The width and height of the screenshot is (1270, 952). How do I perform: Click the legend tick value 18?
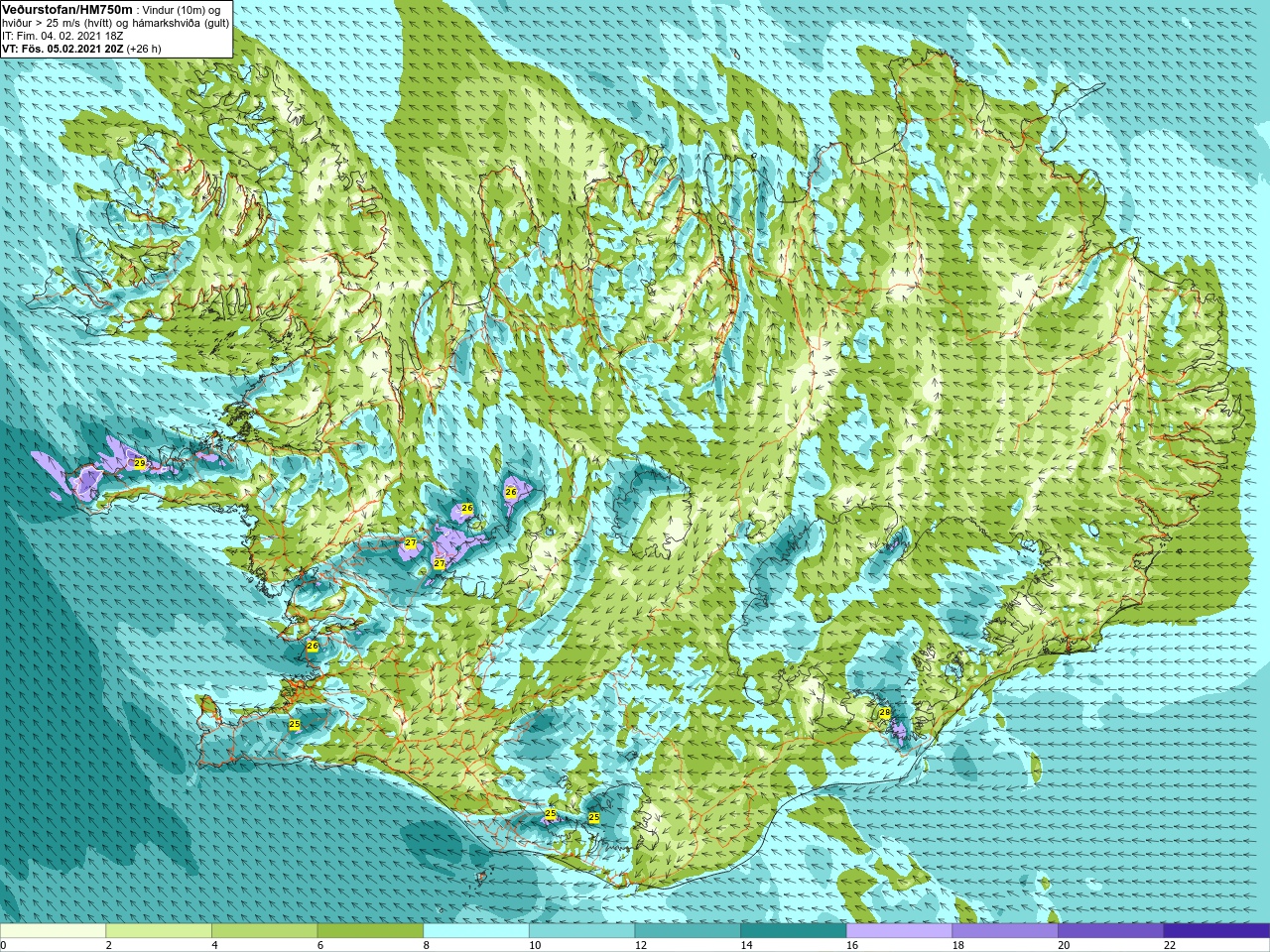(x=958, y=946)
